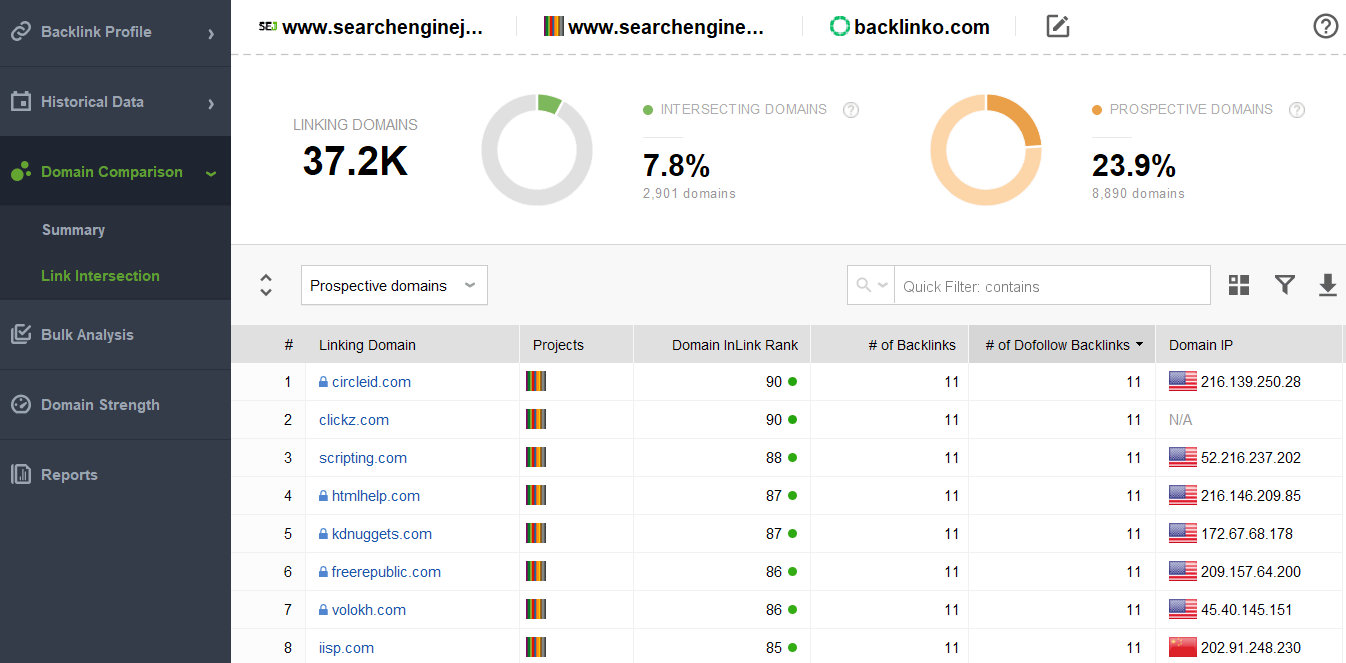Click IP address 172.67.68.178

pos(1247,534)
